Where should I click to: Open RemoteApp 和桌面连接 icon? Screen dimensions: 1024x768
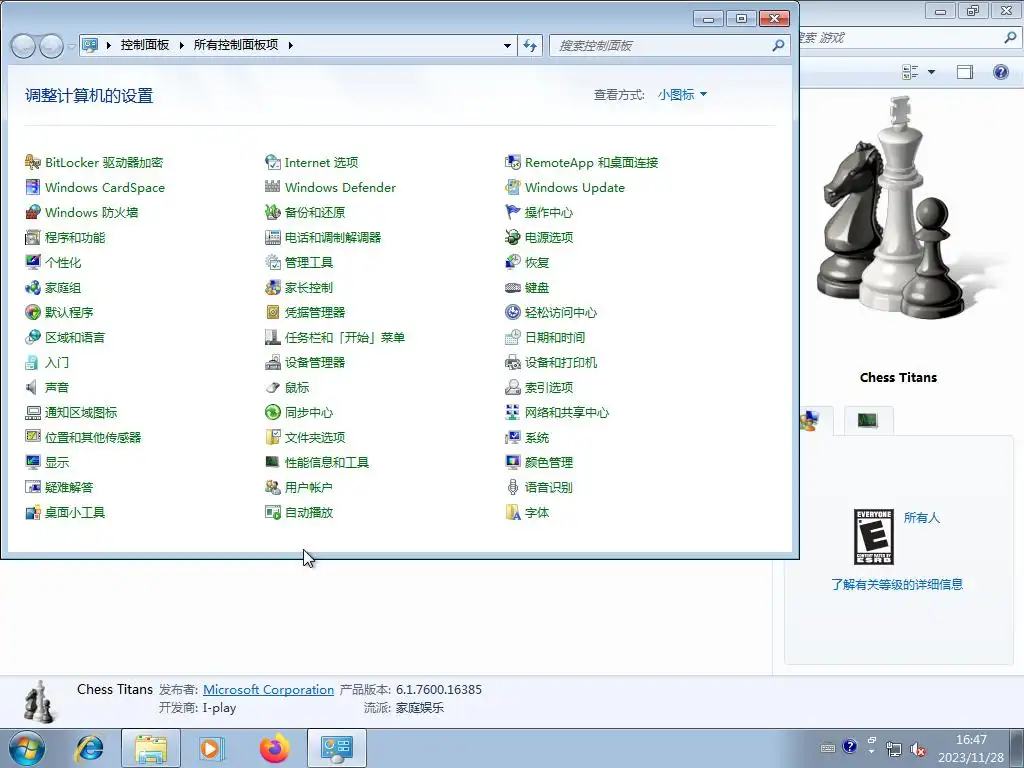pyautogui.click(x=513, y=162)
